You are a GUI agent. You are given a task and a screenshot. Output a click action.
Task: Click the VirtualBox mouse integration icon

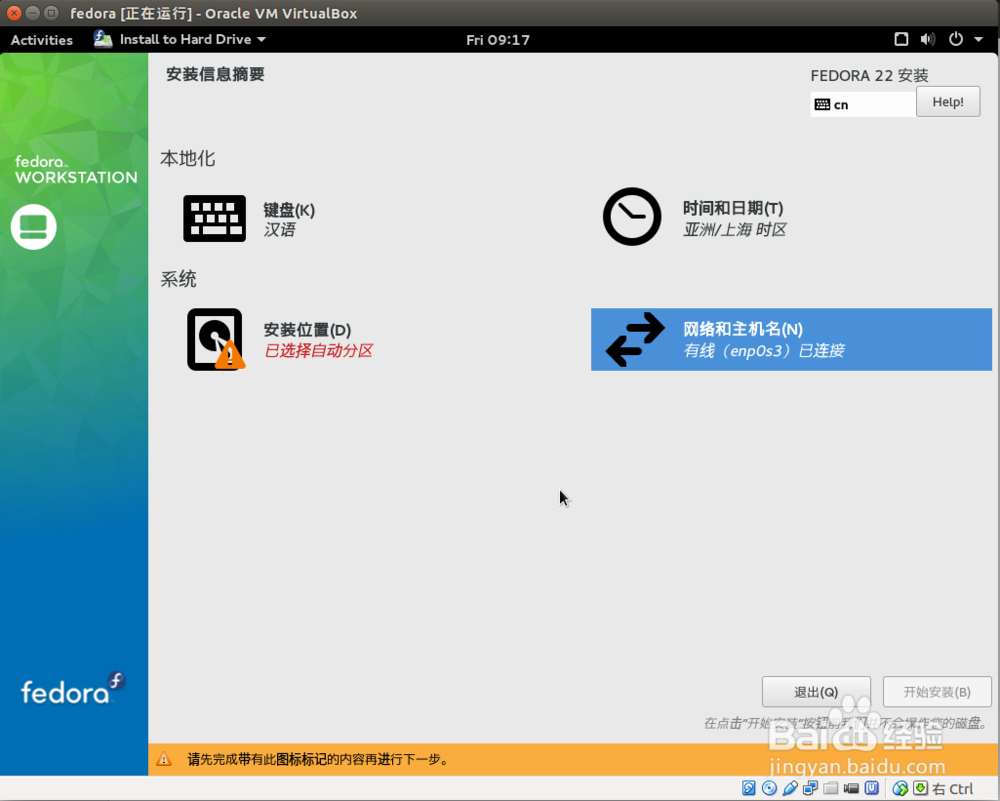(x=899, y=788)
